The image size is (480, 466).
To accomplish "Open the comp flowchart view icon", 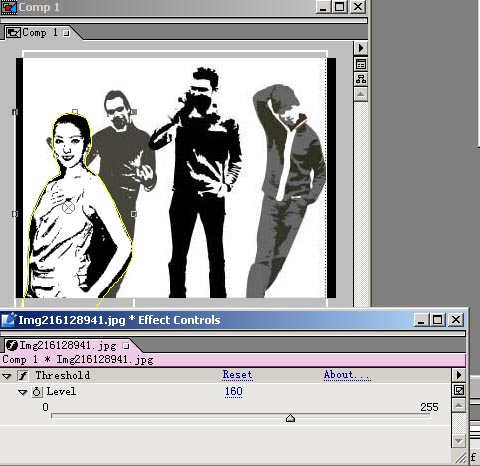I will point(361,79).
